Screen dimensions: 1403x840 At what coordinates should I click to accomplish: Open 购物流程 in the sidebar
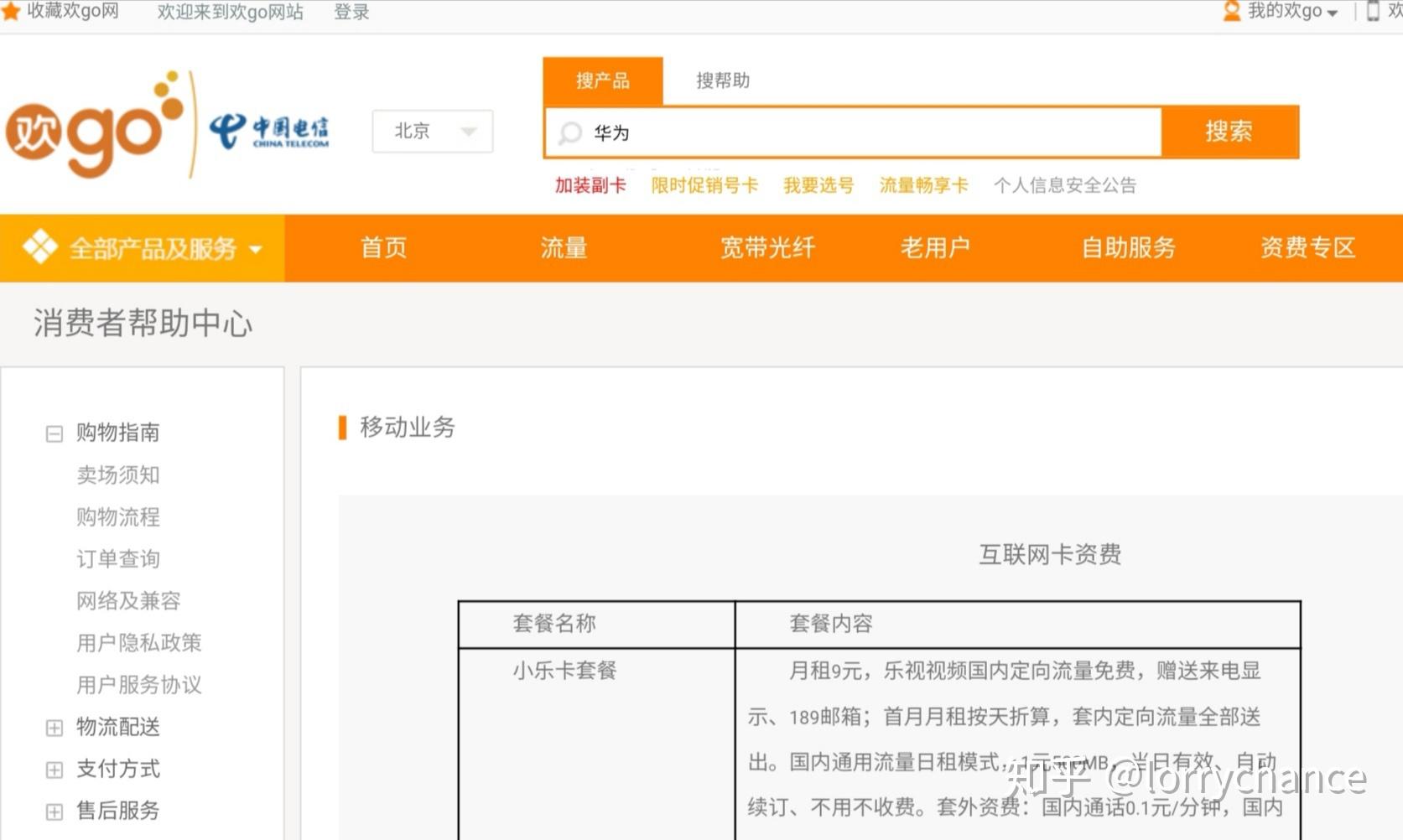118,516
